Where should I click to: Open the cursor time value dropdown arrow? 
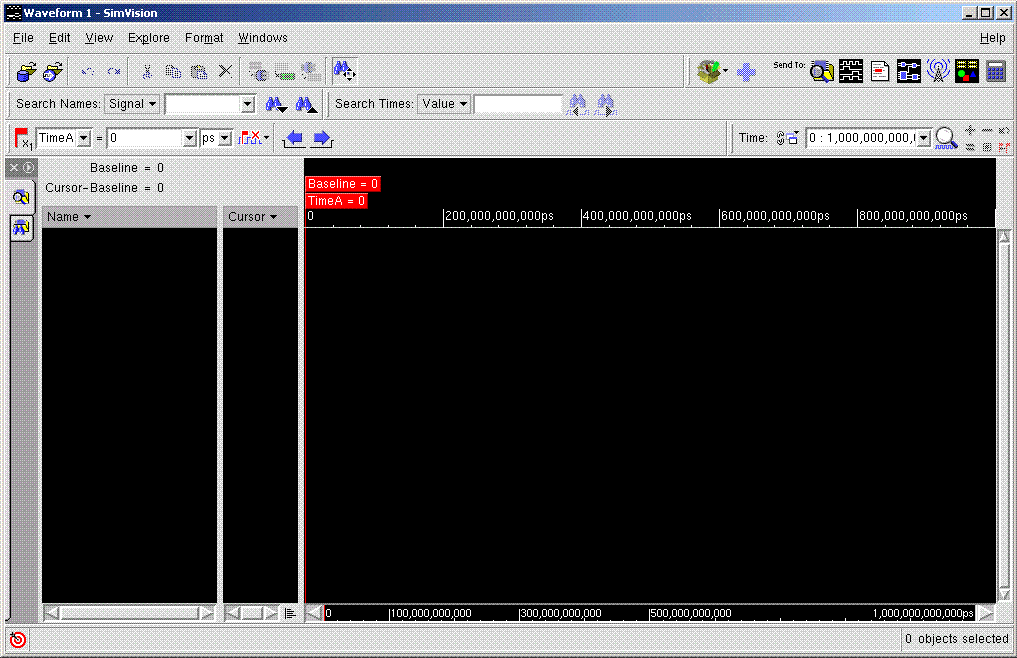coord(189,138)
